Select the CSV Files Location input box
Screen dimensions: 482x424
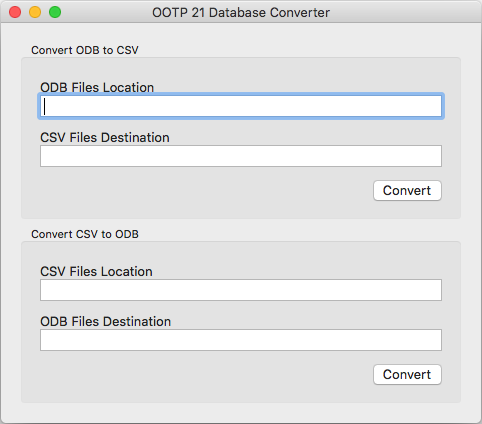pos(241,290)
